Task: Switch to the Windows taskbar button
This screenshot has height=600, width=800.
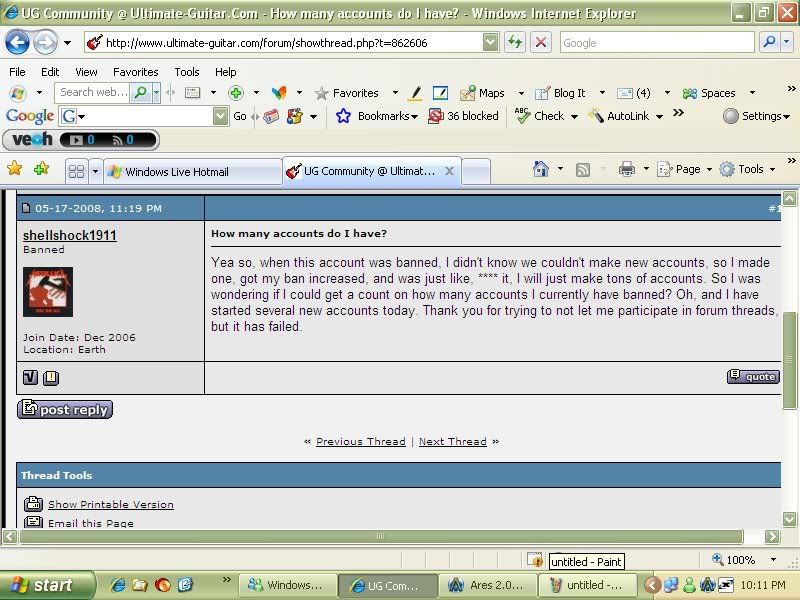Action: pyautogui.click(x=288, y=585)
